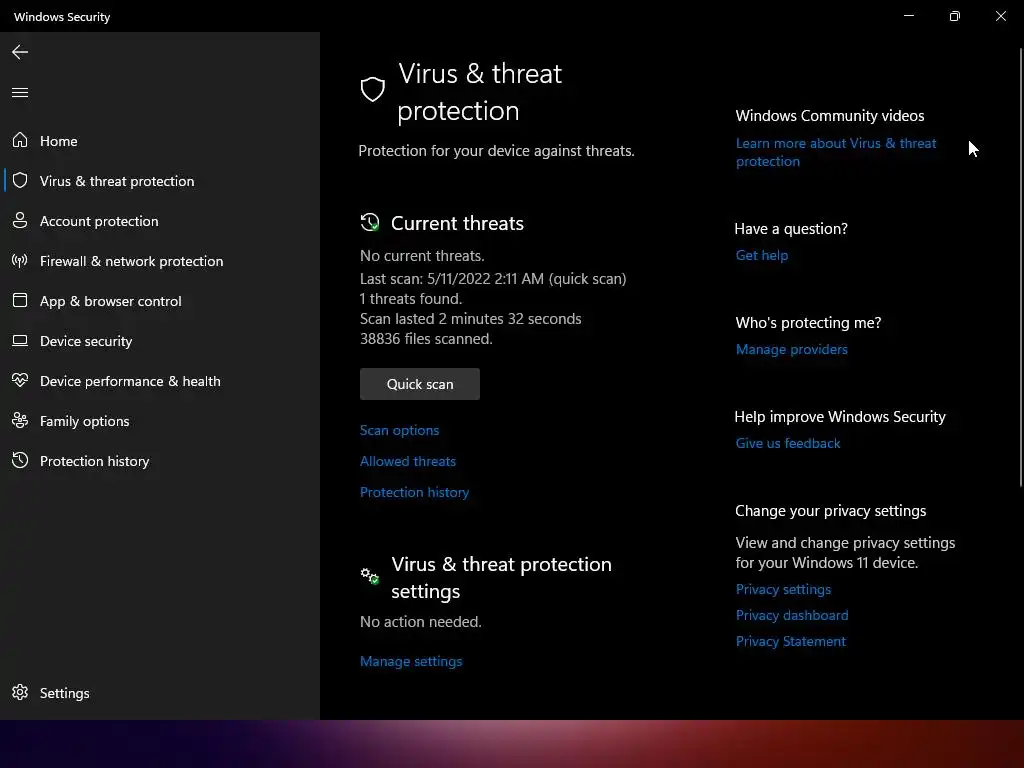Open the Allowed threats link

pyautogui.click(x=408, y=461)
